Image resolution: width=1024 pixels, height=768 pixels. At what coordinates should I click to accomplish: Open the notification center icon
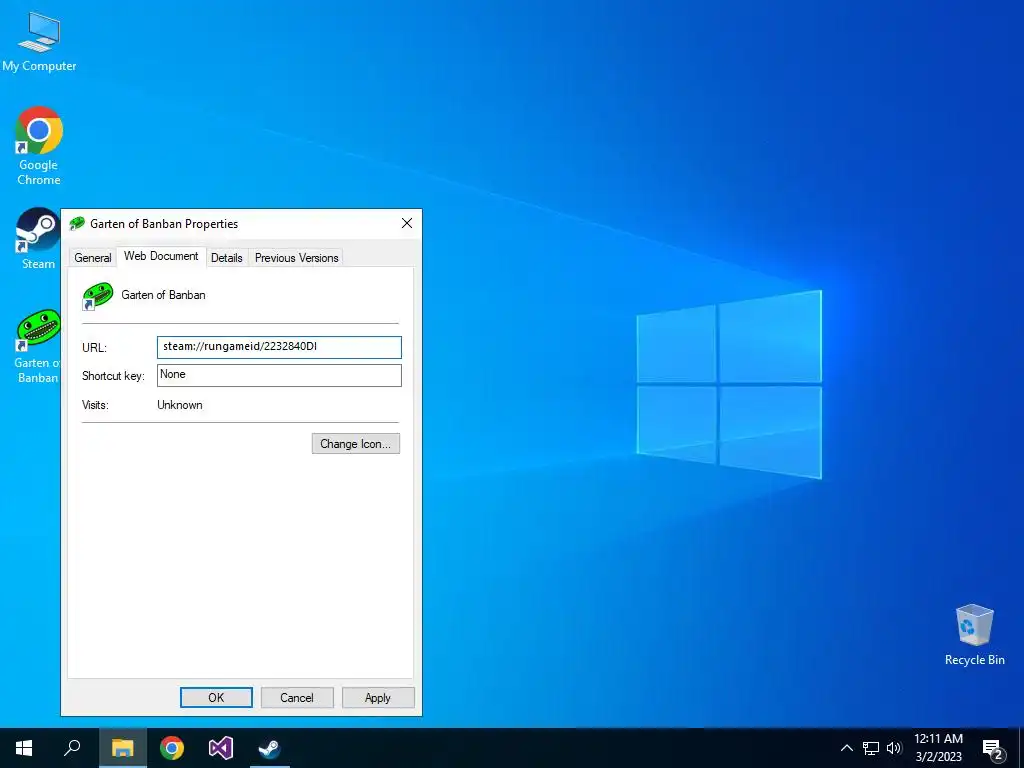click(993, 749)
